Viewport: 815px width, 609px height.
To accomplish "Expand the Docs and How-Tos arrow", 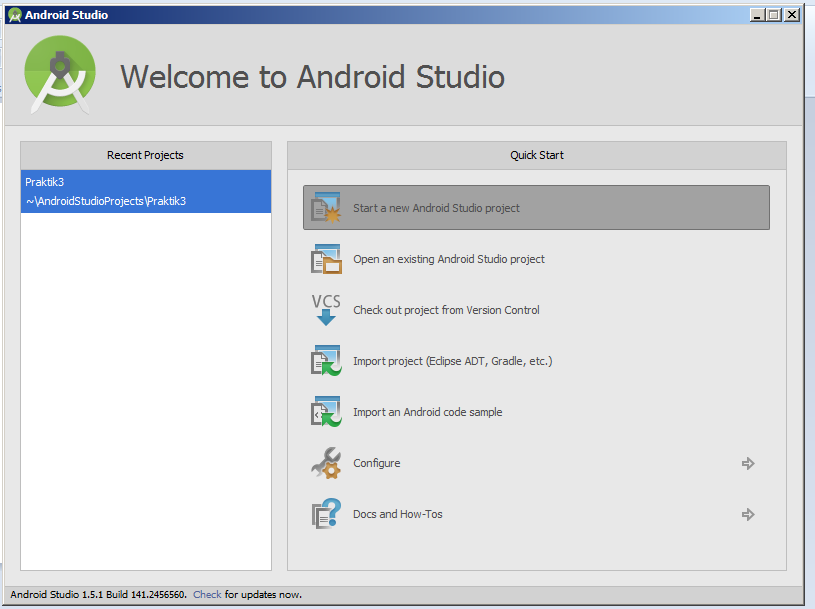I will pos(748,514).
